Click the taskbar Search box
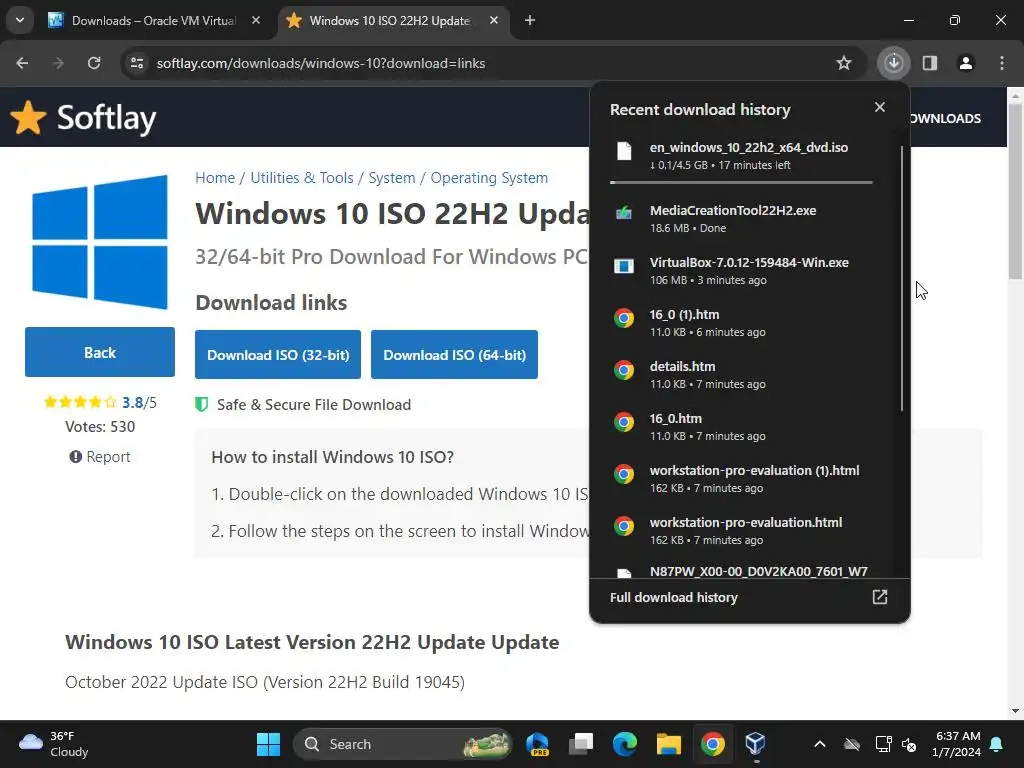This screenshot has width=1024, height=768. tap(402, 744)
